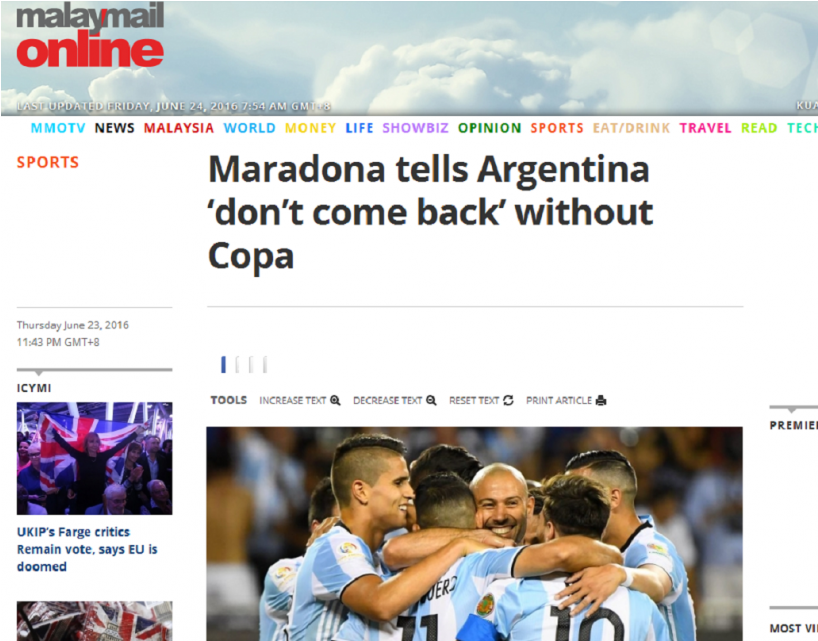Open the Eat/Drink section
Image resolution: width=818 pixels, height=641 pixels.
coord(631,128)
